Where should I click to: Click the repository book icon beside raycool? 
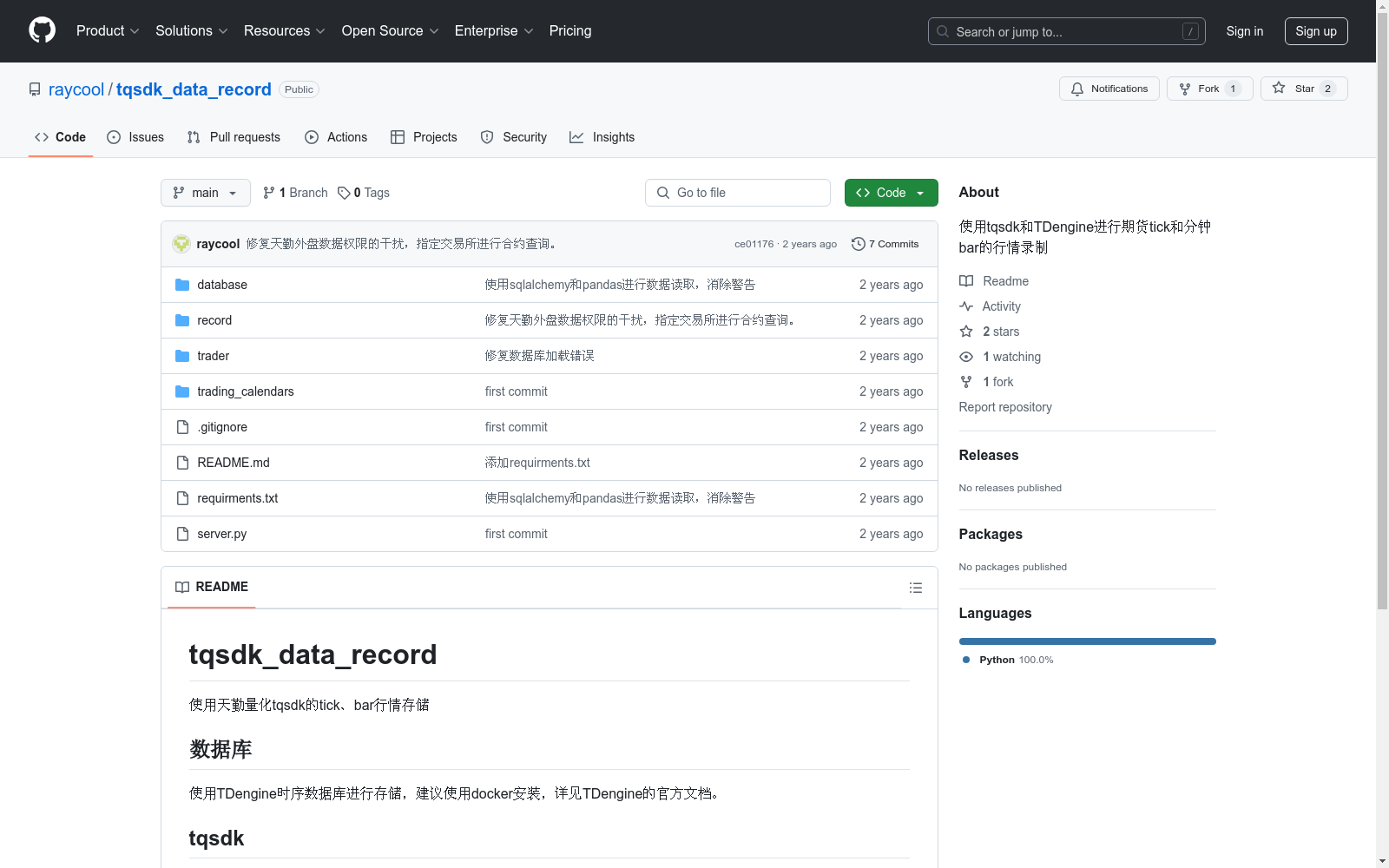[35, 89]
